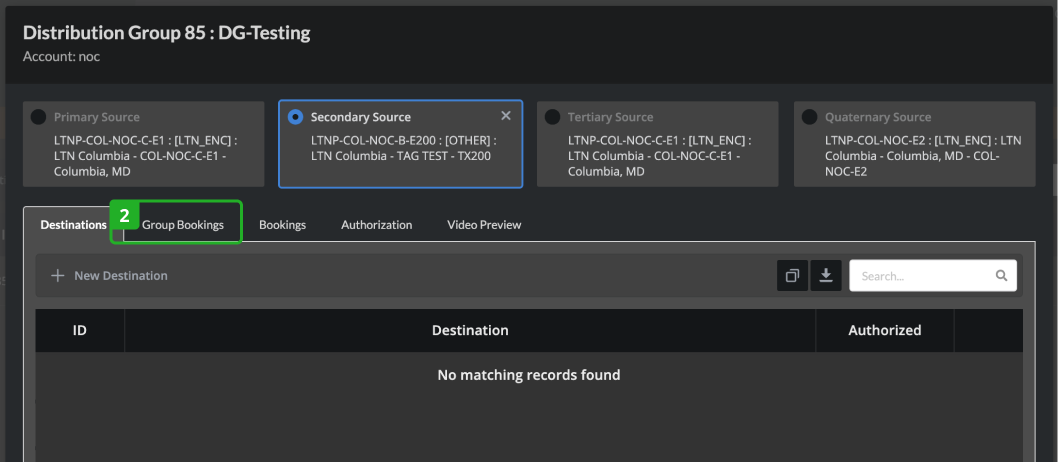
Task: Select the Primary Source radio button
Action: click(38, 117)
